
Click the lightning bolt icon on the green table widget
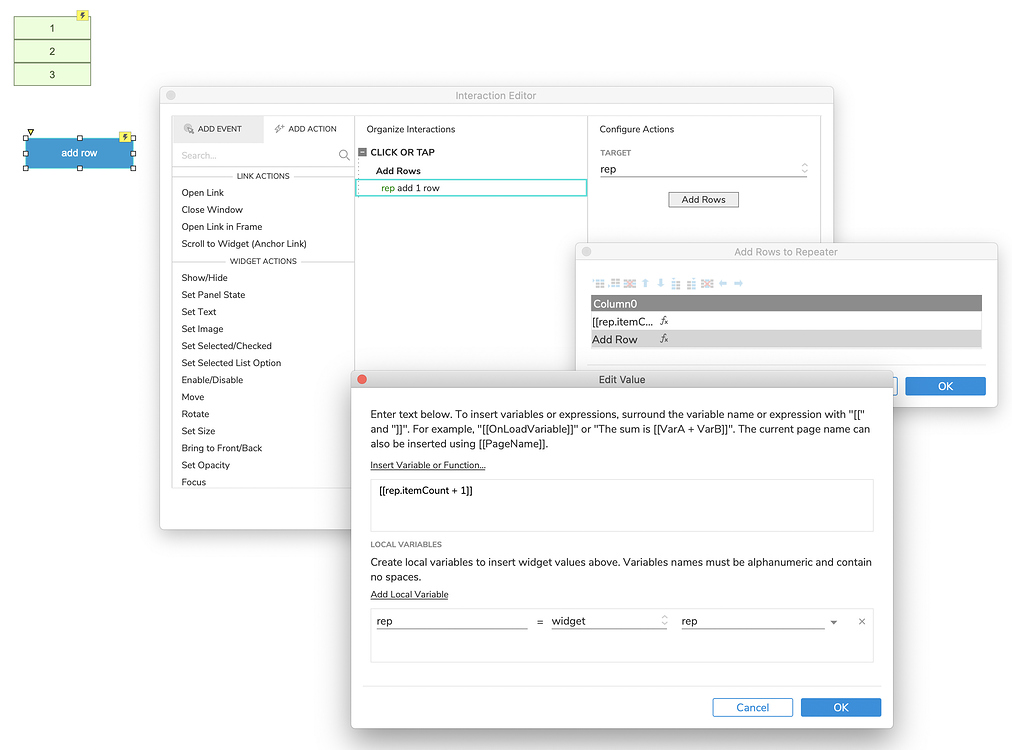(81, 16)
